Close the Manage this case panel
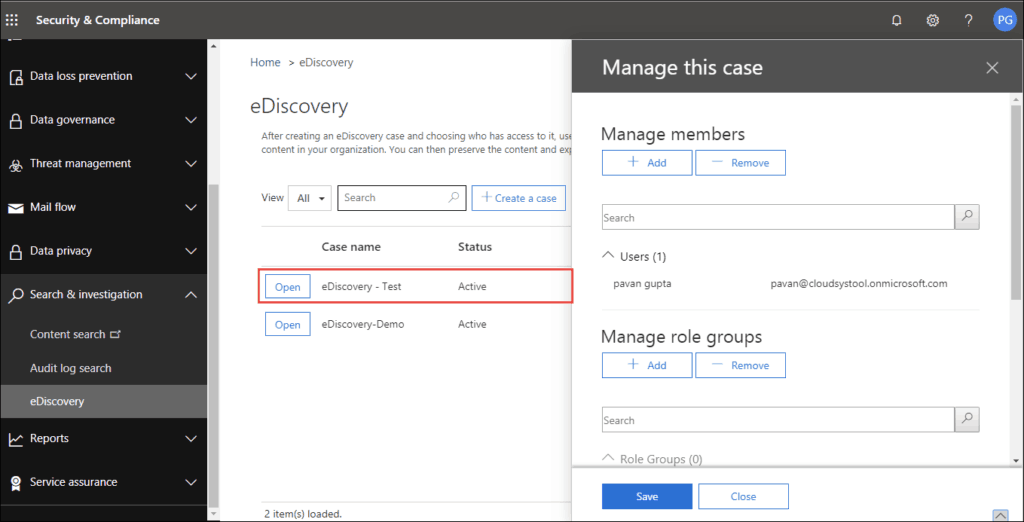 (993, 67)
